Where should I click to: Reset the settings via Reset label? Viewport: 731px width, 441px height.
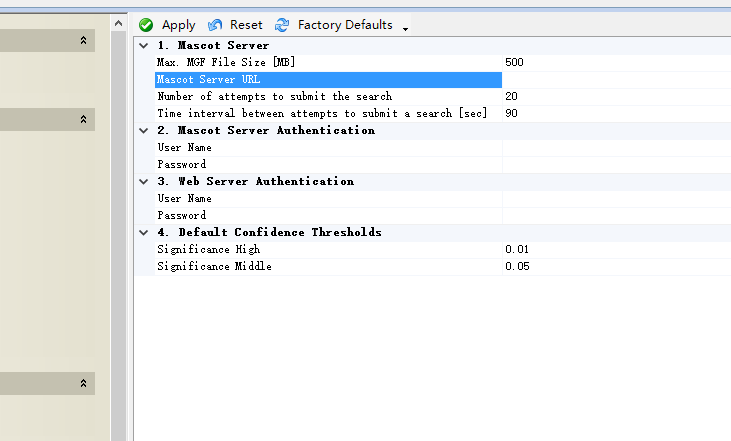[246, 25]
